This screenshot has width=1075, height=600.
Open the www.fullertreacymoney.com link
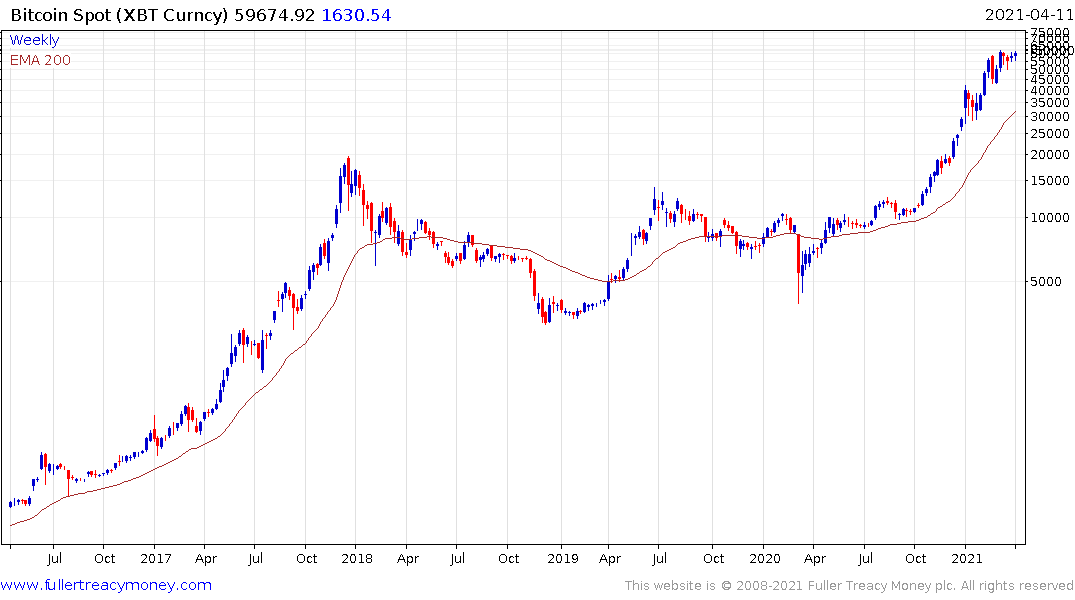point(106,585)
